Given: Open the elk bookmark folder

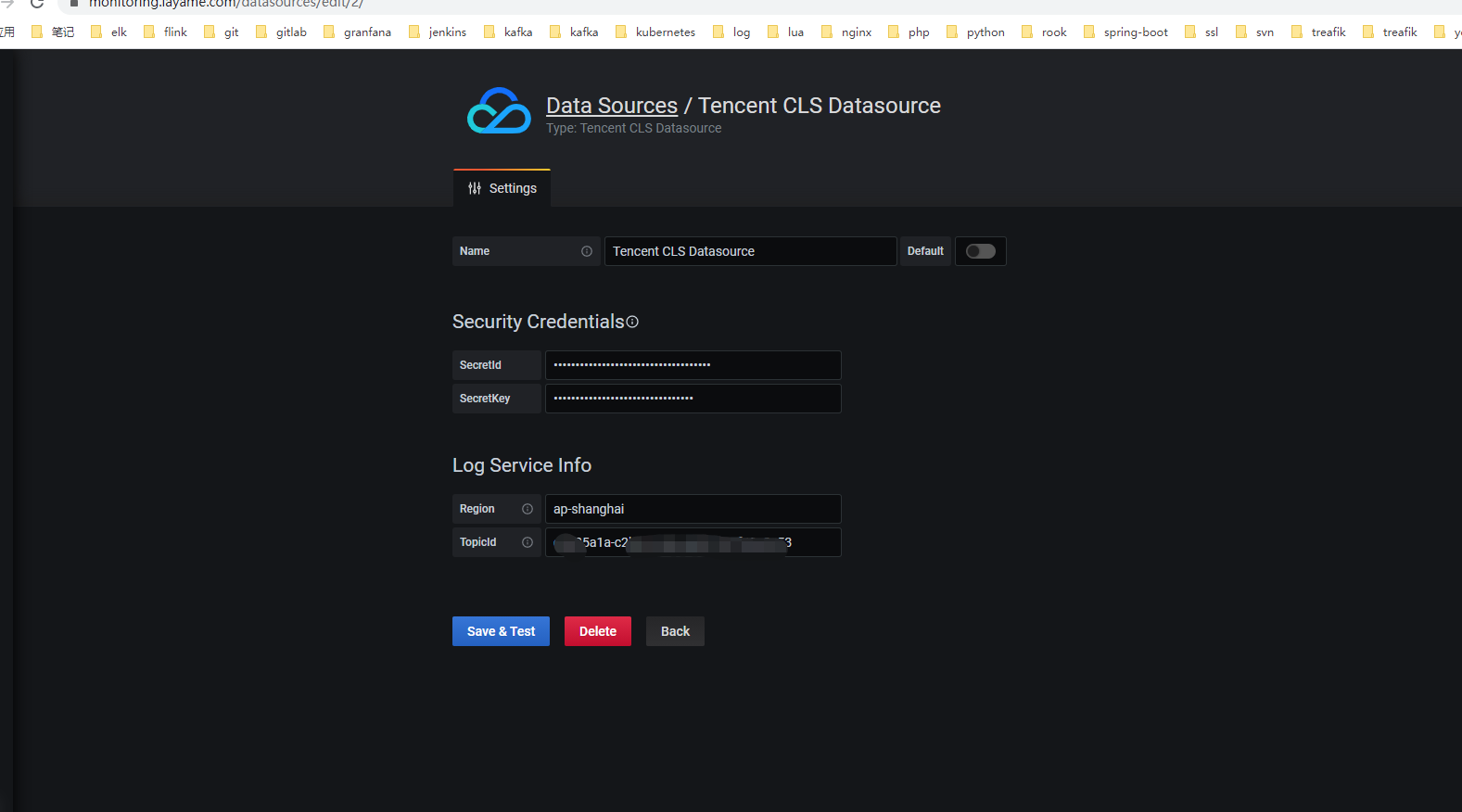Looking at the screenshot, I should click(108, 32).
